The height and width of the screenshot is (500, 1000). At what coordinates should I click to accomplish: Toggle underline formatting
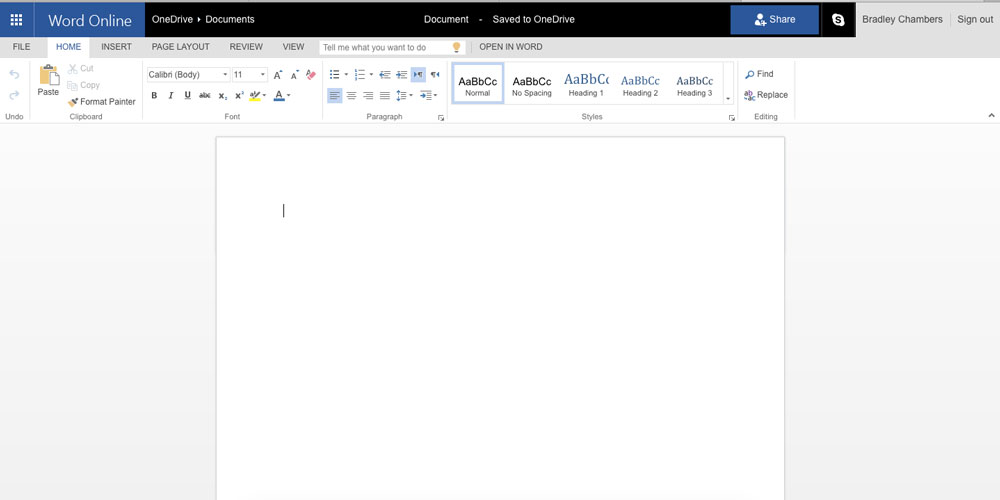coord(188,95)
